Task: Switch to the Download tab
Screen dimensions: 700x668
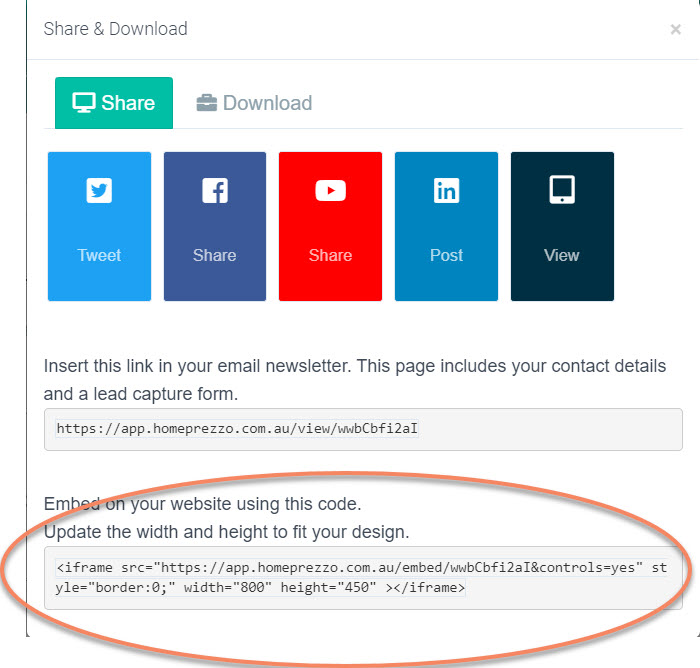Action: [x=254, y=103]
